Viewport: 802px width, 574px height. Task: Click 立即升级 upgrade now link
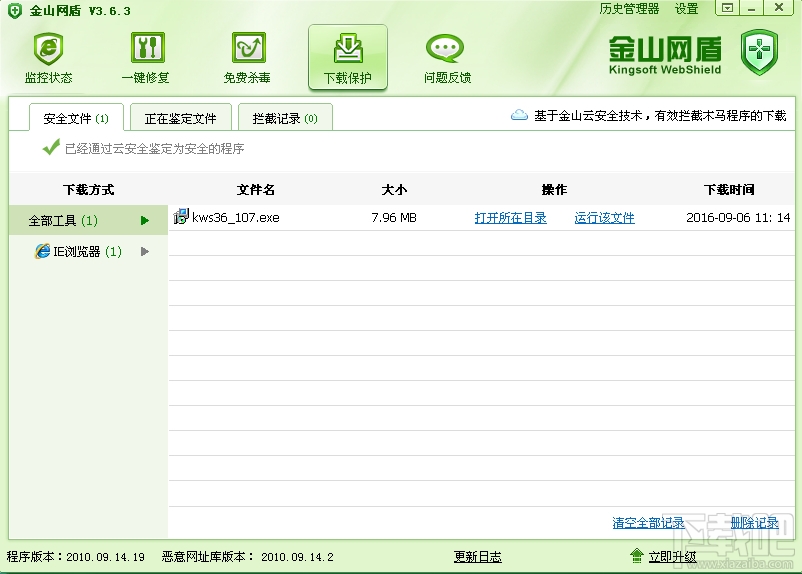coord(672,557)
